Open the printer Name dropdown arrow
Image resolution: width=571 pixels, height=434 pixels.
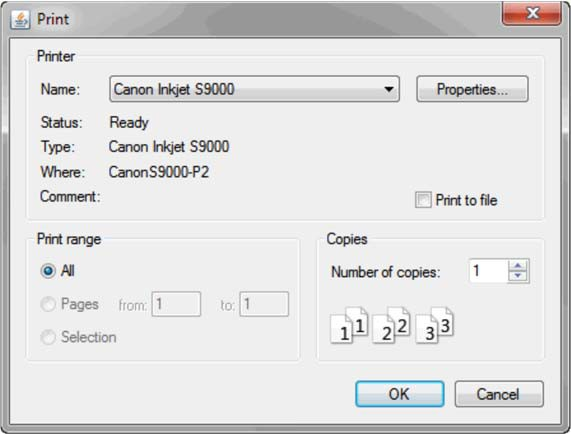tap(389, 89)
